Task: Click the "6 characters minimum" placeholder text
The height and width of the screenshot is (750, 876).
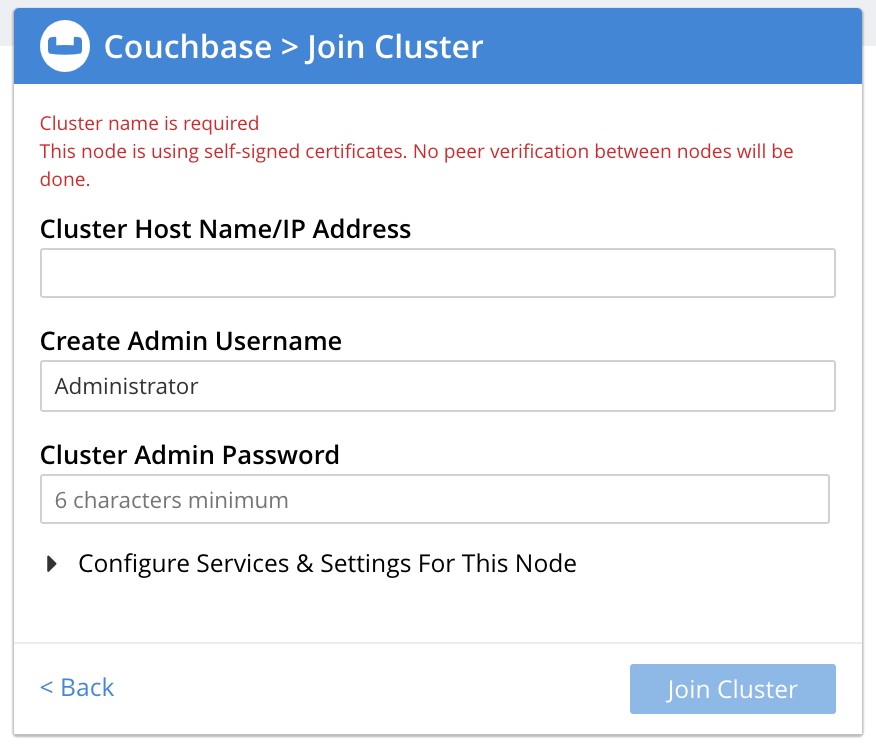Action: point(171,499)
